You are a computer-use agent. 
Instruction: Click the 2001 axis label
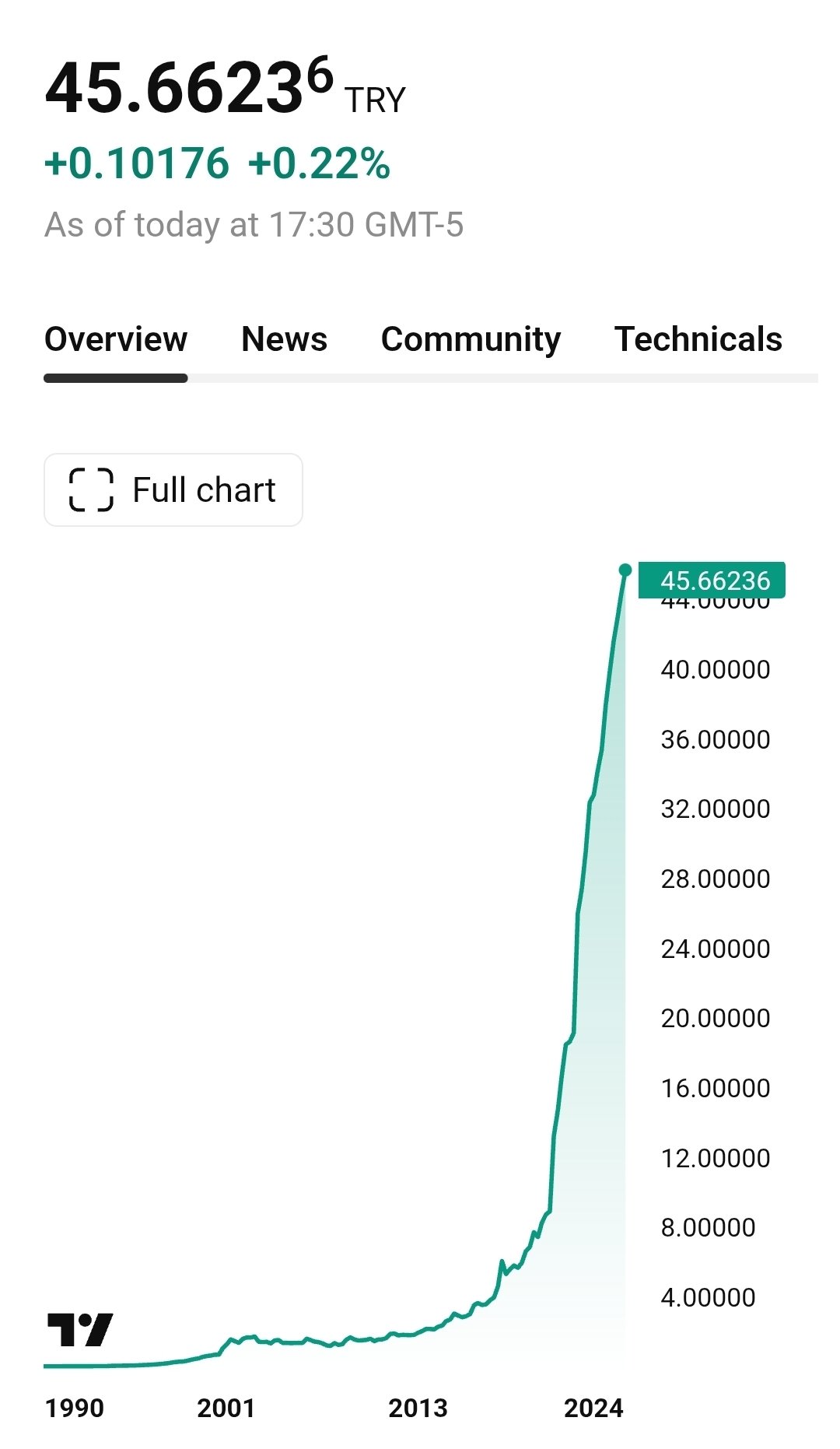[226, 1408]
